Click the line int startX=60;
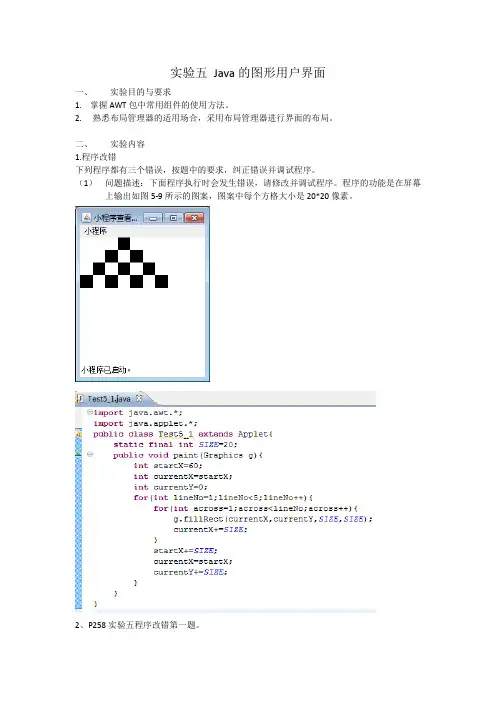This screenshot has width=496, height=702. pos(168,466)
